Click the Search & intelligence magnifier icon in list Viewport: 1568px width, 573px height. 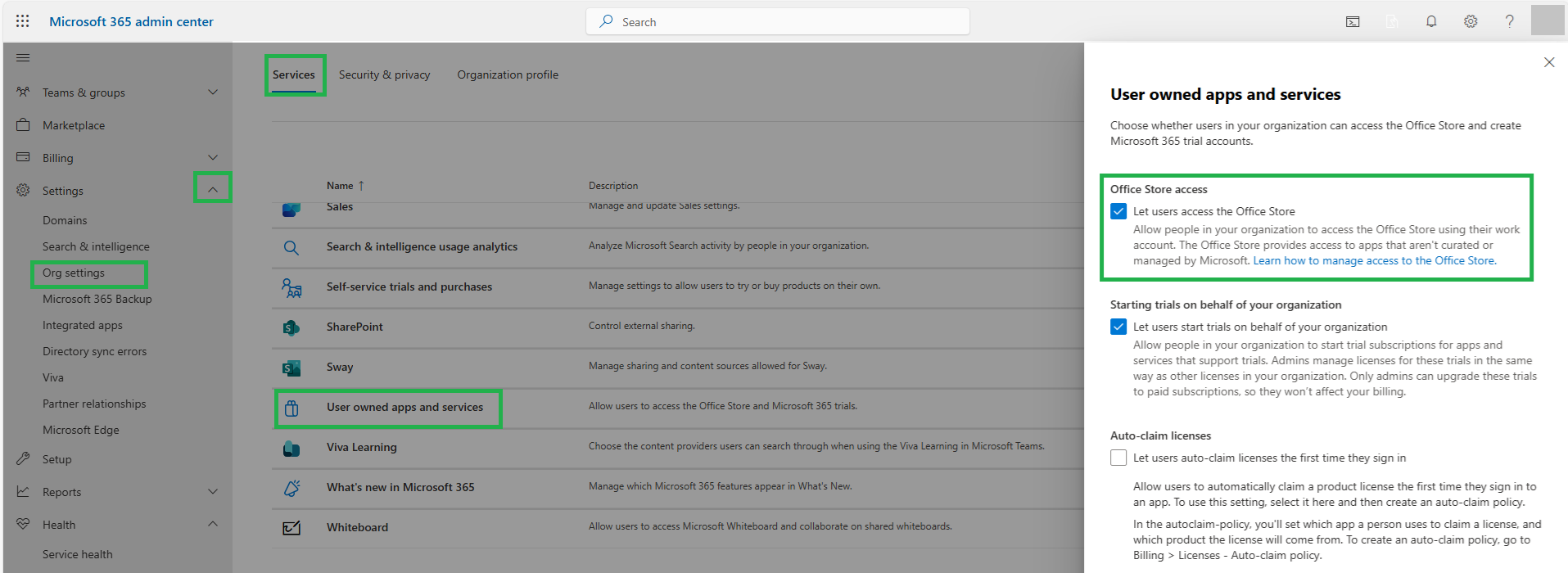tap(291, 247)
